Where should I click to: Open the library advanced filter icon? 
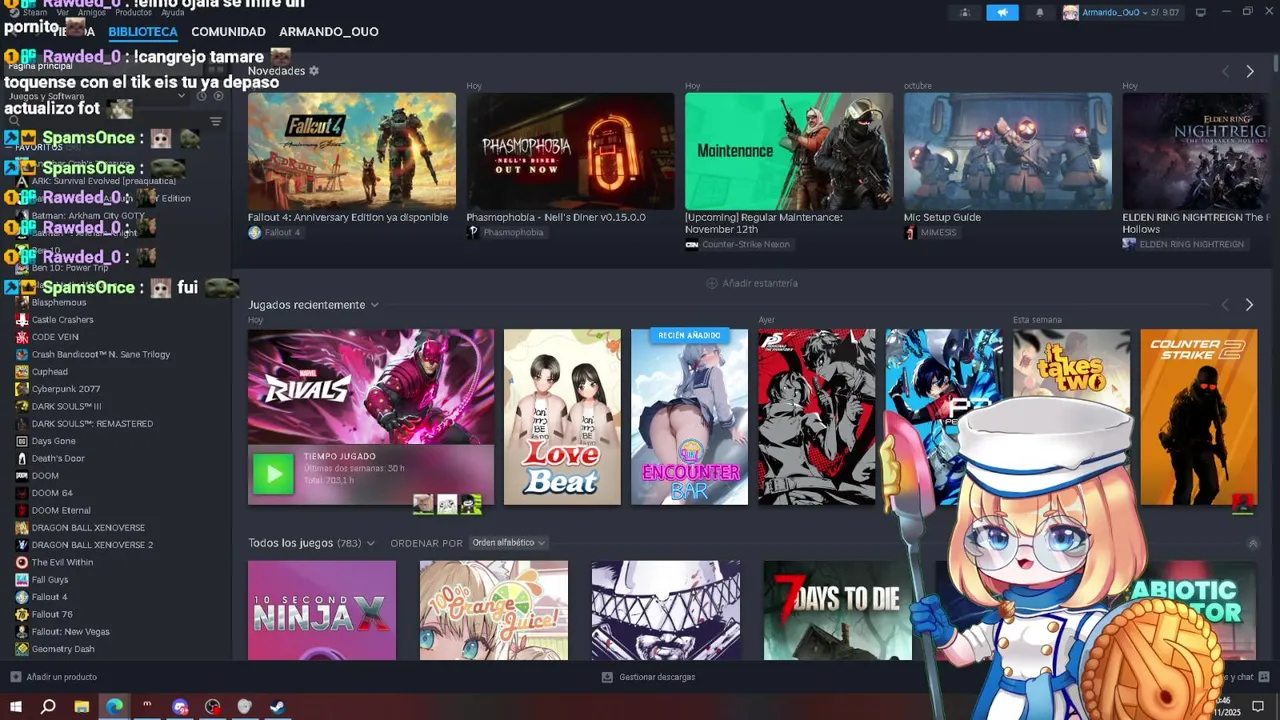215,121
